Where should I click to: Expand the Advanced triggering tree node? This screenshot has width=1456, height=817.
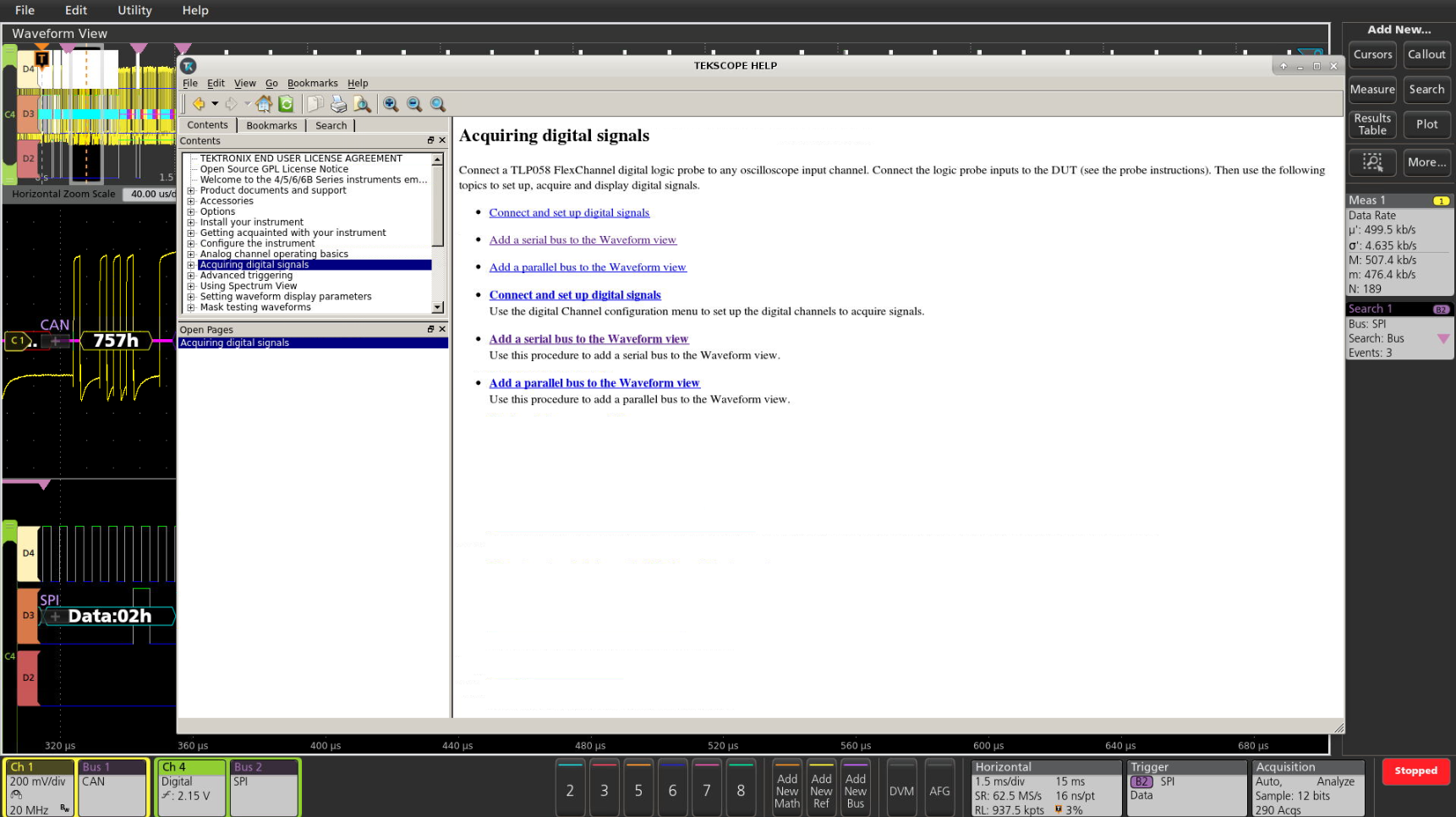tap(191, 276)
